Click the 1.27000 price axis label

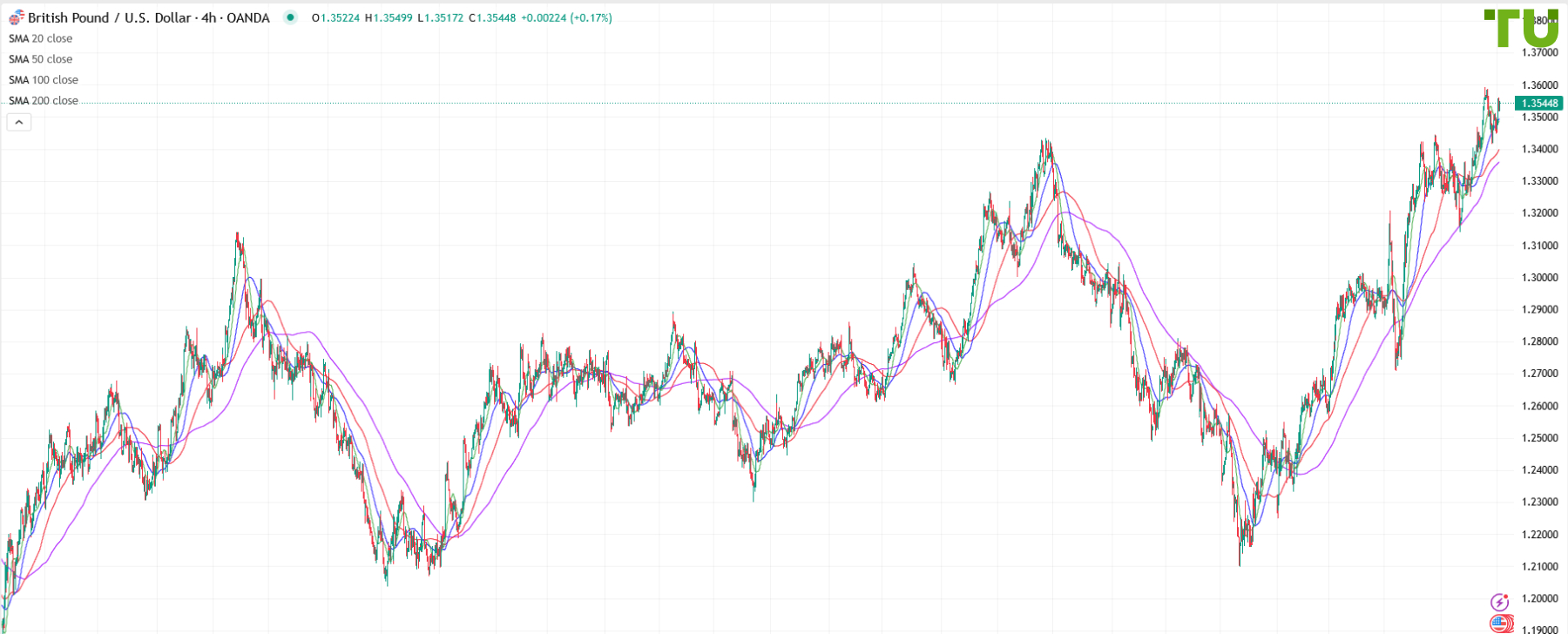click(1539, 374)
